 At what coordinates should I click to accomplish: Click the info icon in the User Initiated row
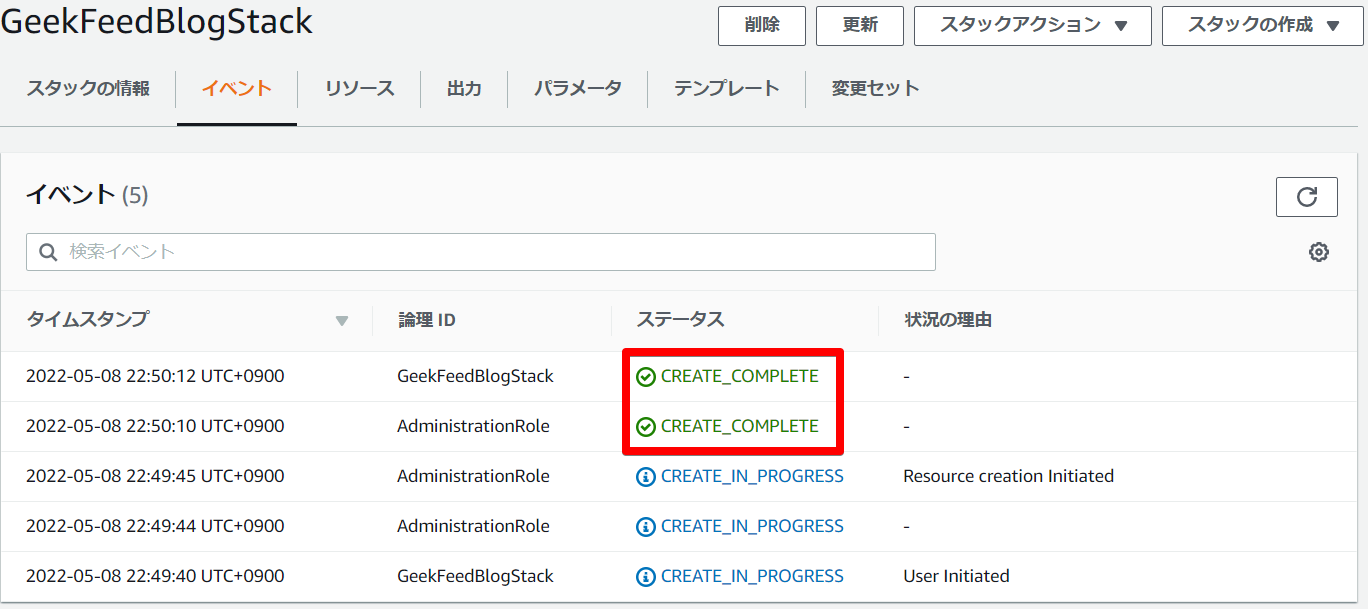[646, 577]
